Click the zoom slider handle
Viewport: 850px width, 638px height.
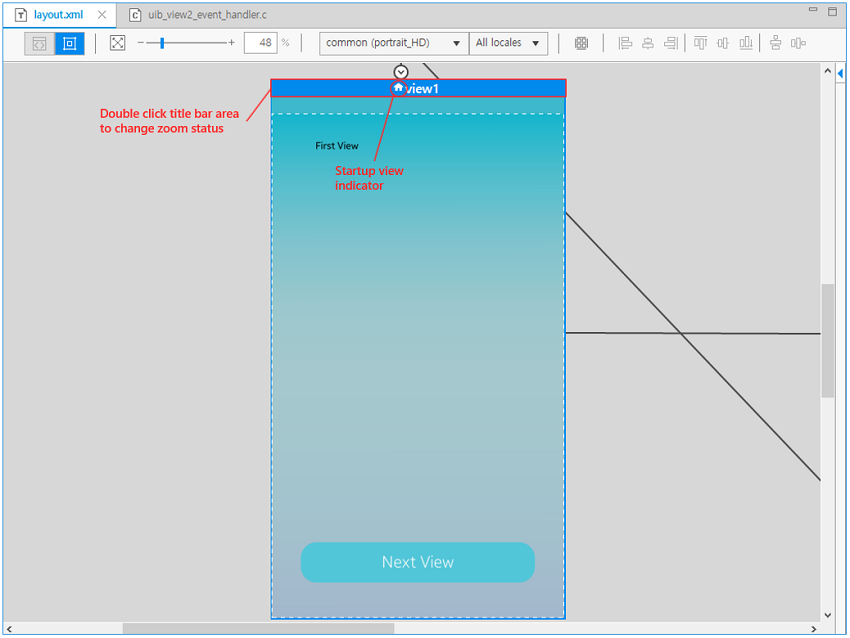point(162,43)
